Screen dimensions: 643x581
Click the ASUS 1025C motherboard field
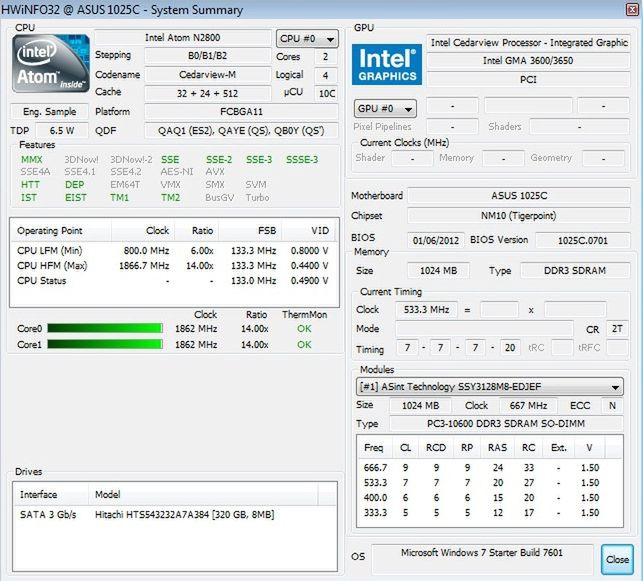pyautogui.click(x=519, y=196)
